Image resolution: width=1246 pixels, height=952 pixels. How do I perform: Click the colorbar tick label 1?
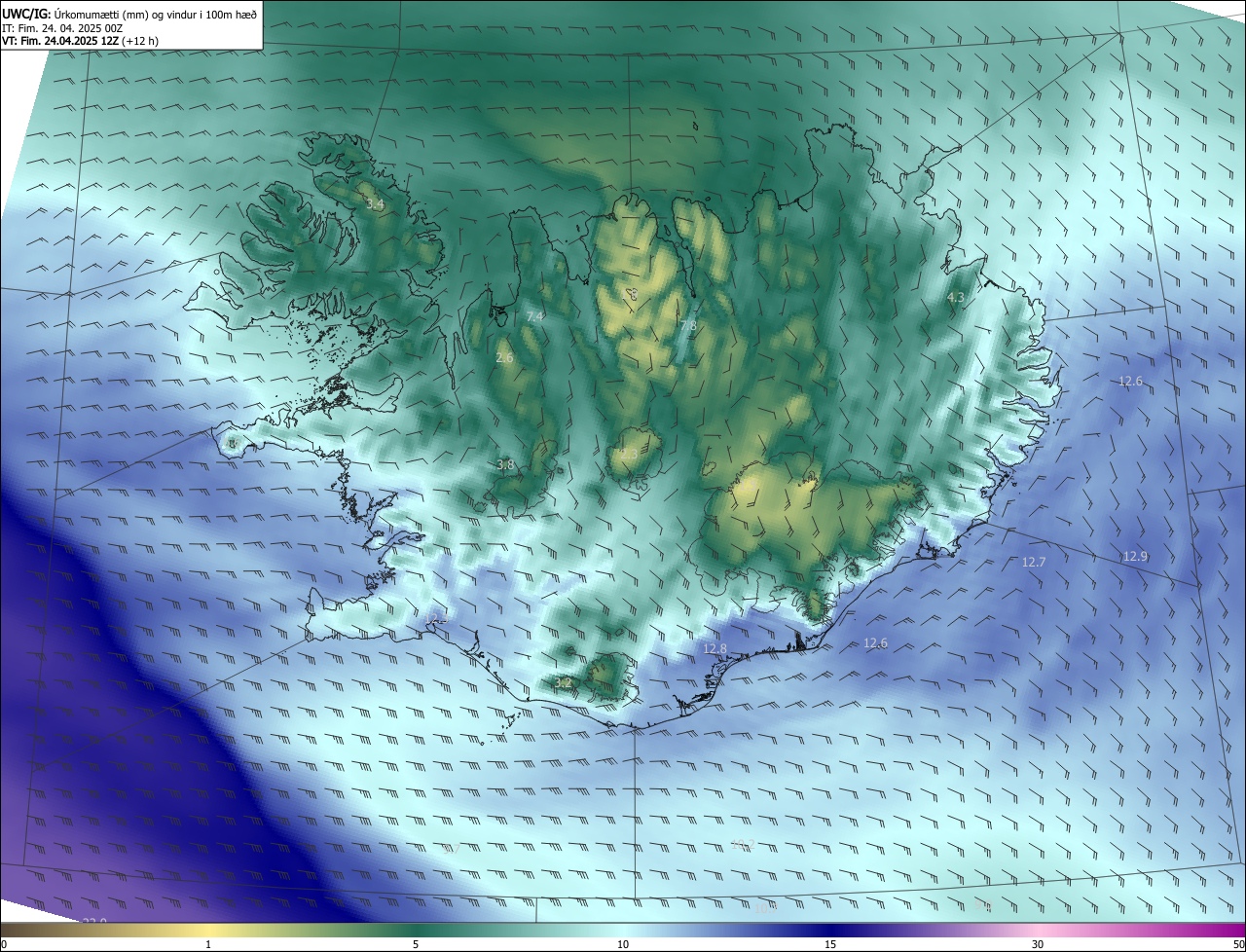[208, 945]
